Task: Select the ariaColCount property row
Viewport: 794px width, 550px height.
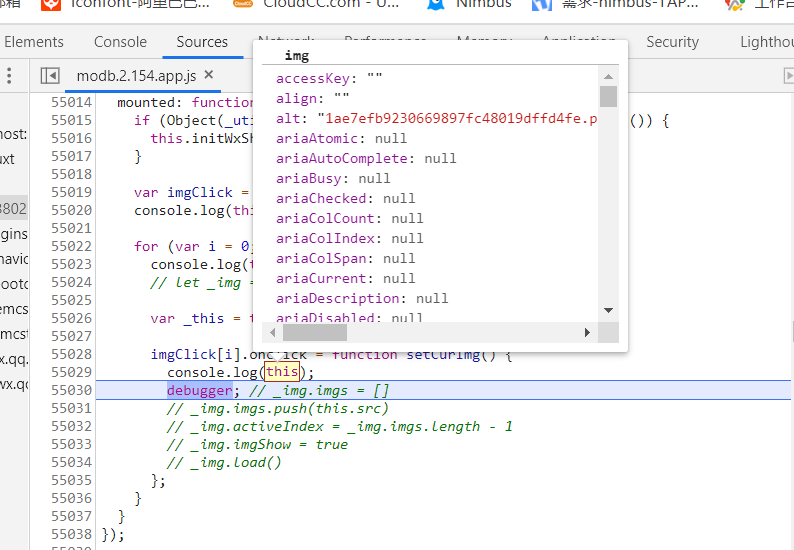Action: pyautogui.click(x=349, y=218)
